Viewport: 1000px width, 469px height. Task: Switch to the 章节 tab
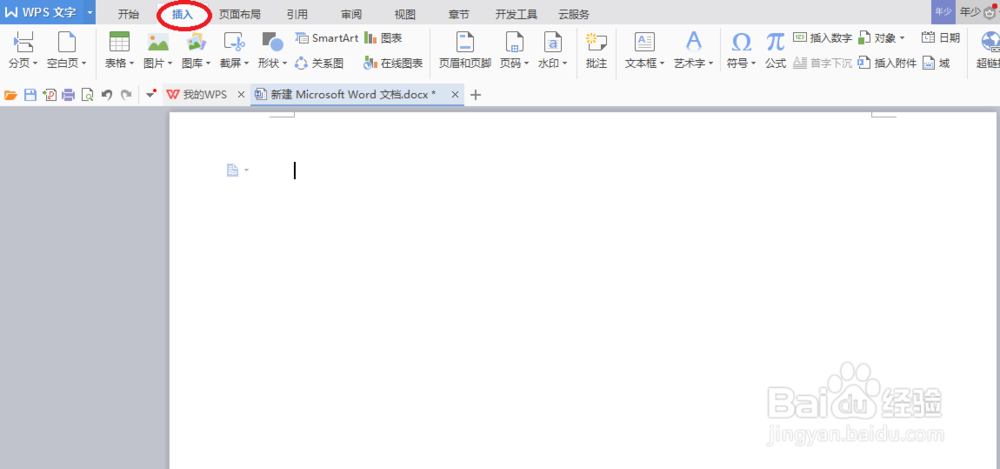pos(459,14)
